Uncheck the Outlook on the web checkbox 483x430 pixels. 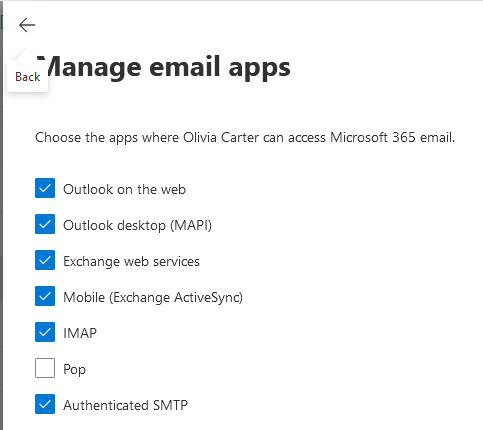pos(45,188)
